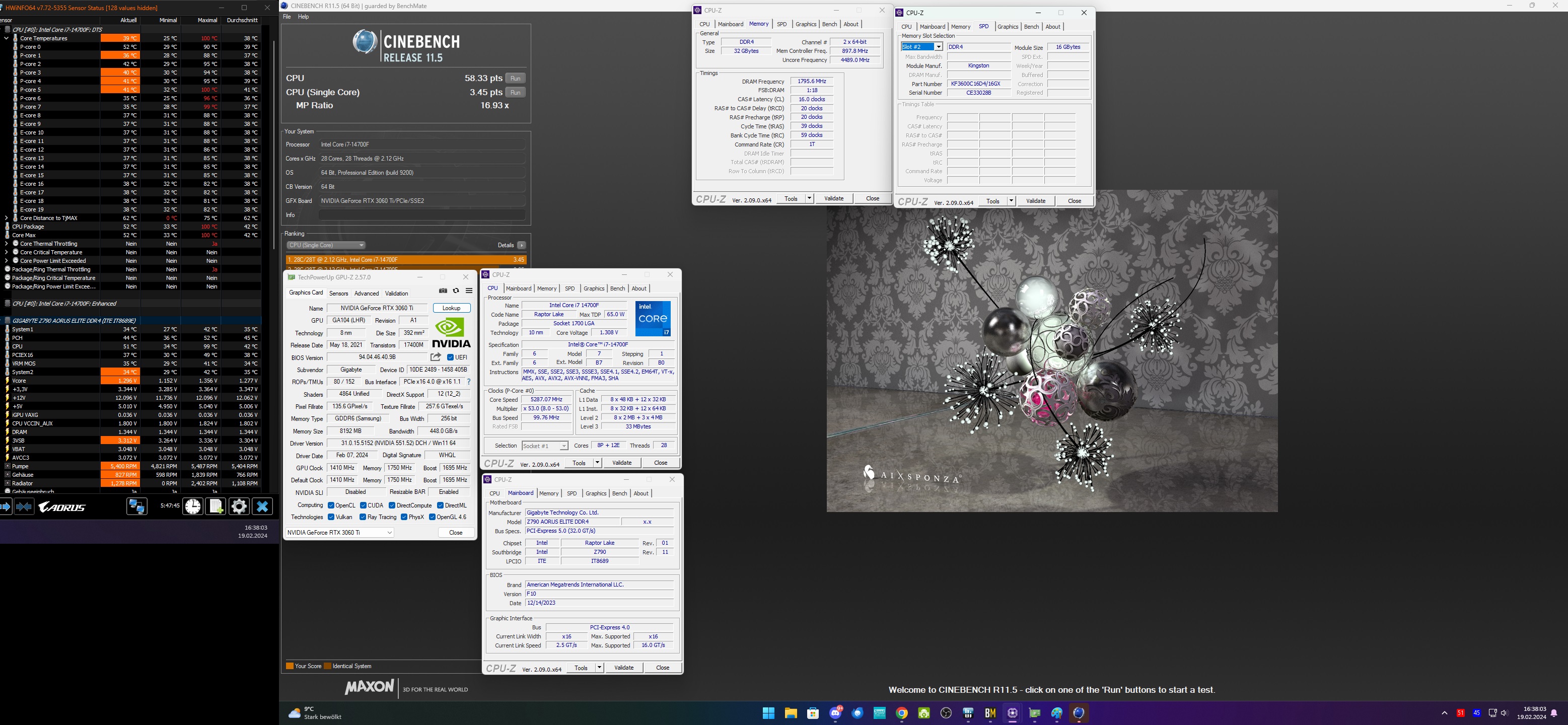Viewport: 1568px width, 725px height.
Task: Click the Close button in GPU-Z
Action: (456, 533)
